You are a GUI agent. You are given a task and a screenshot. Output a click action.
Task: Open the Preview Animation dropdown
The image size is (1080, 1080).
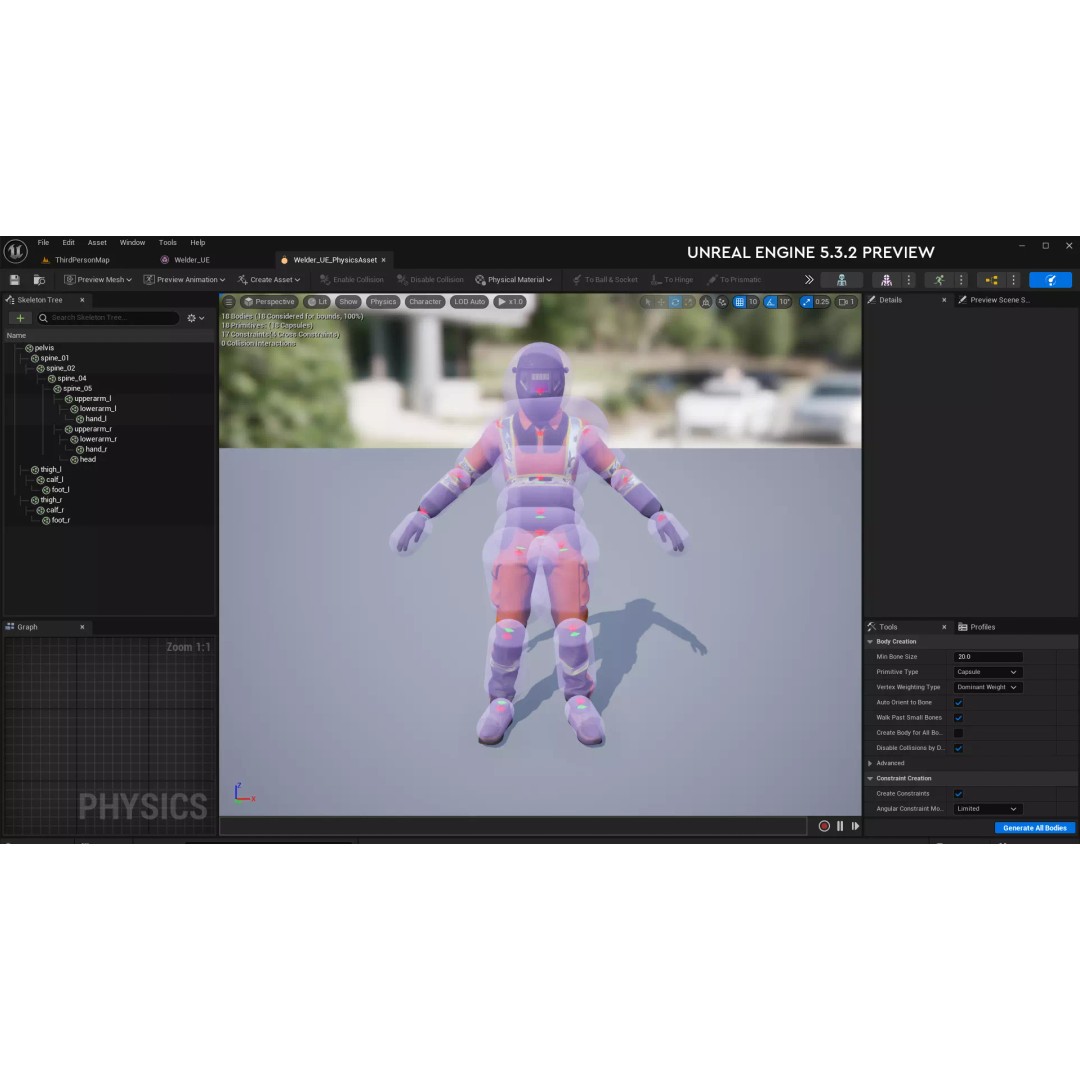point(184,280)
